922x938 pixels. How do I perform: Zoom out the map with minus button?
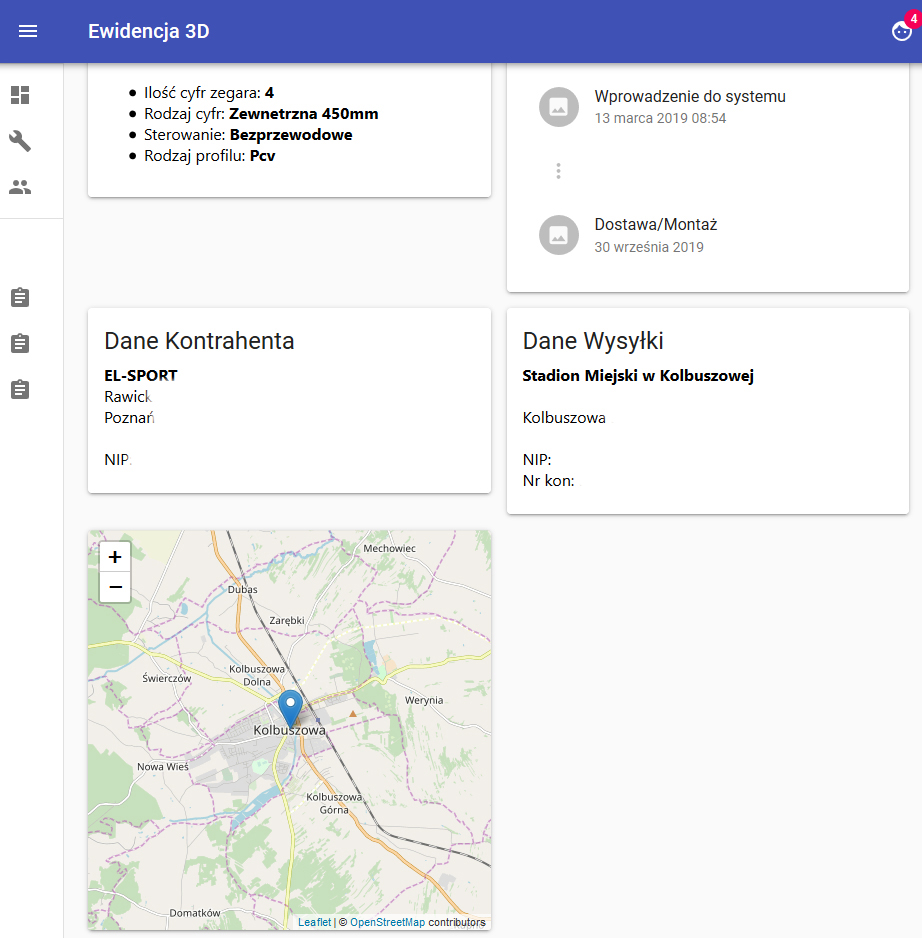click(115, 587)
